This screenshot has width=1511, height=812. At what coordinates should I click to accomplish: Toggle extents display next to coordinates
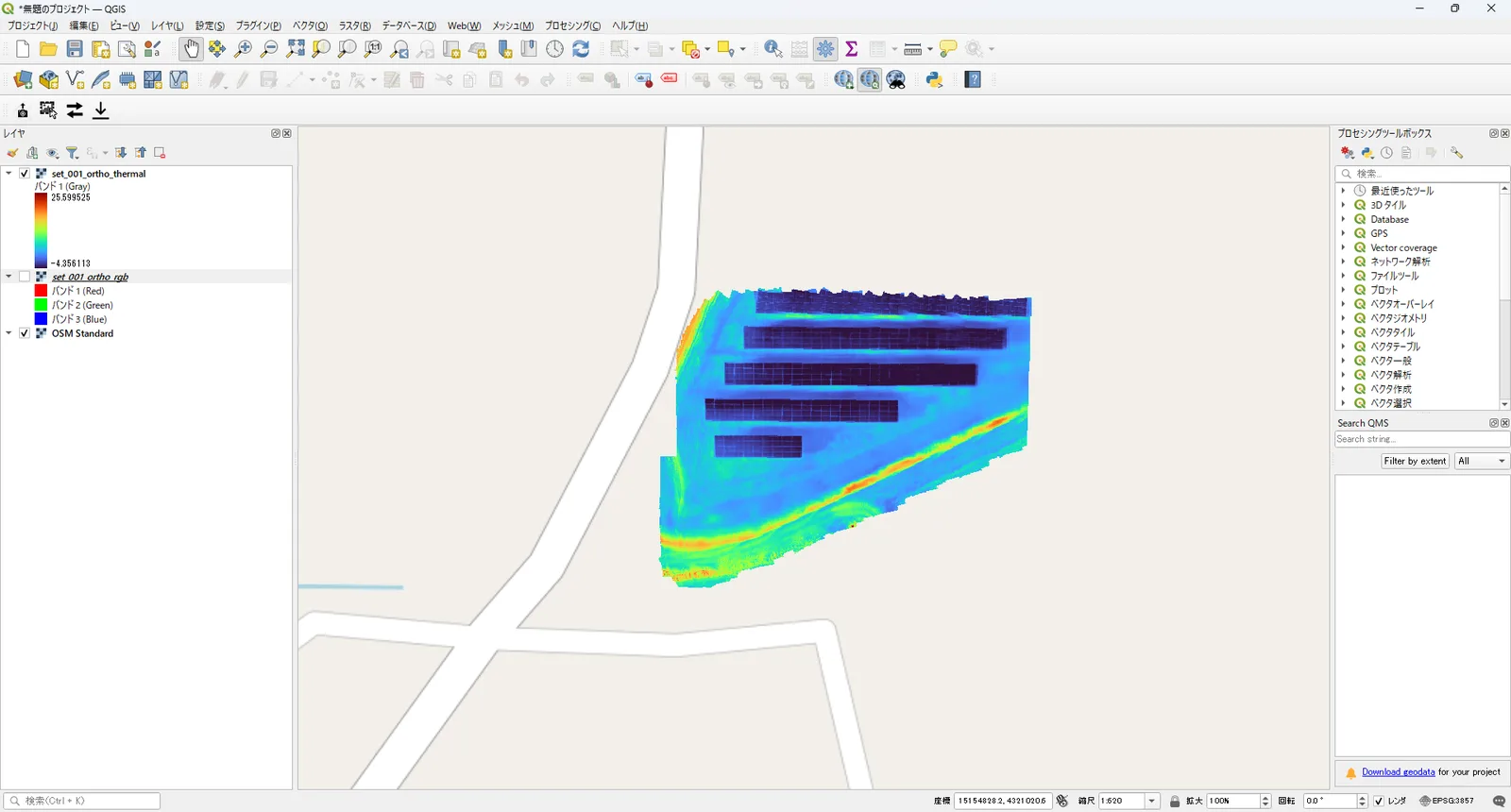pyautogui.click(x=1062, y=801)
